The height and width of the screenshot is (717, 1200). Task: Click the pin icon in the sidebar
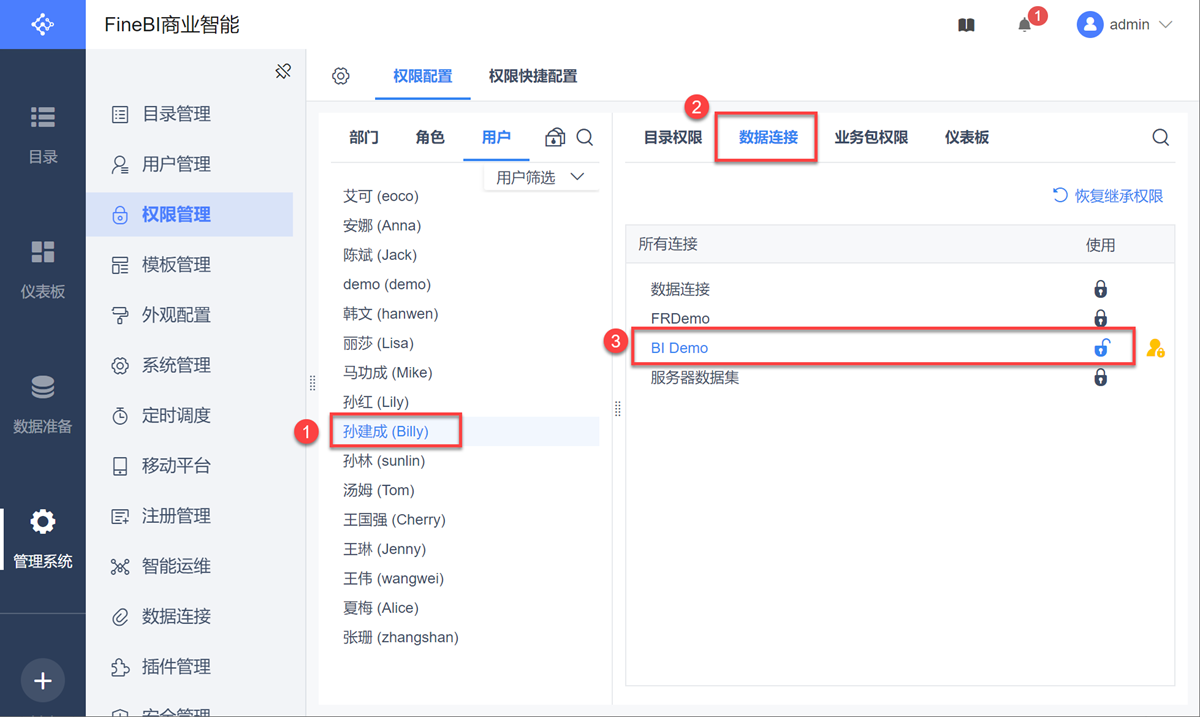click(x=283, y=71)
